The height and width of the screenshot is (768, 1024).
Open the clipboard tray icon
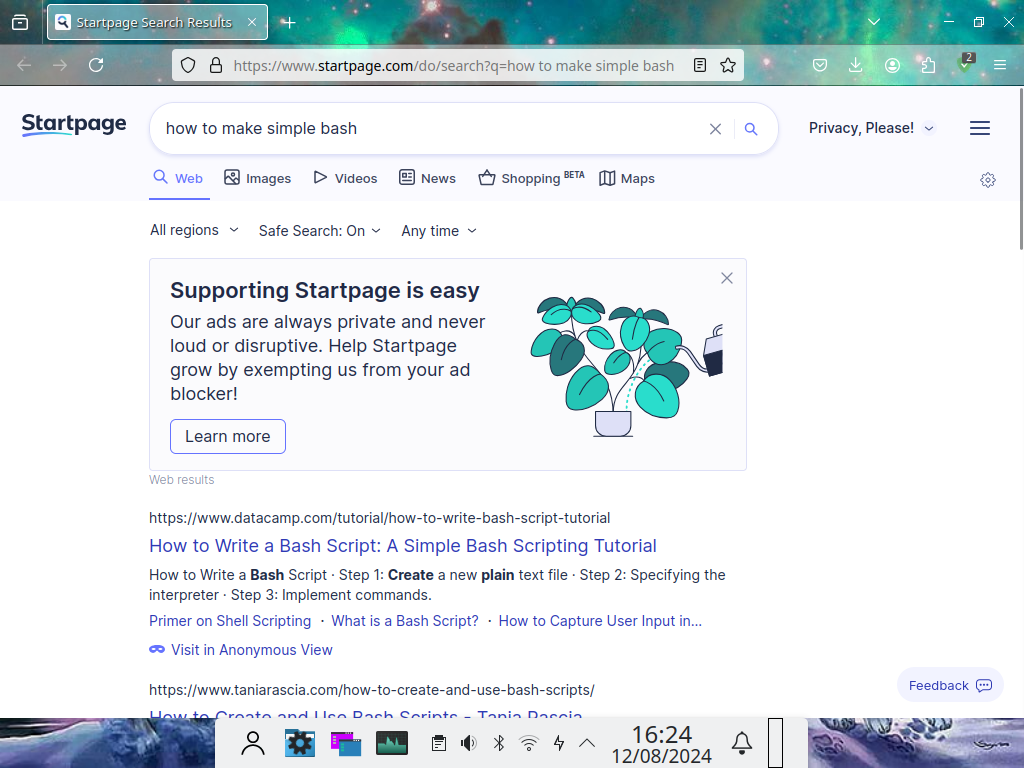(x=438, y=743)
